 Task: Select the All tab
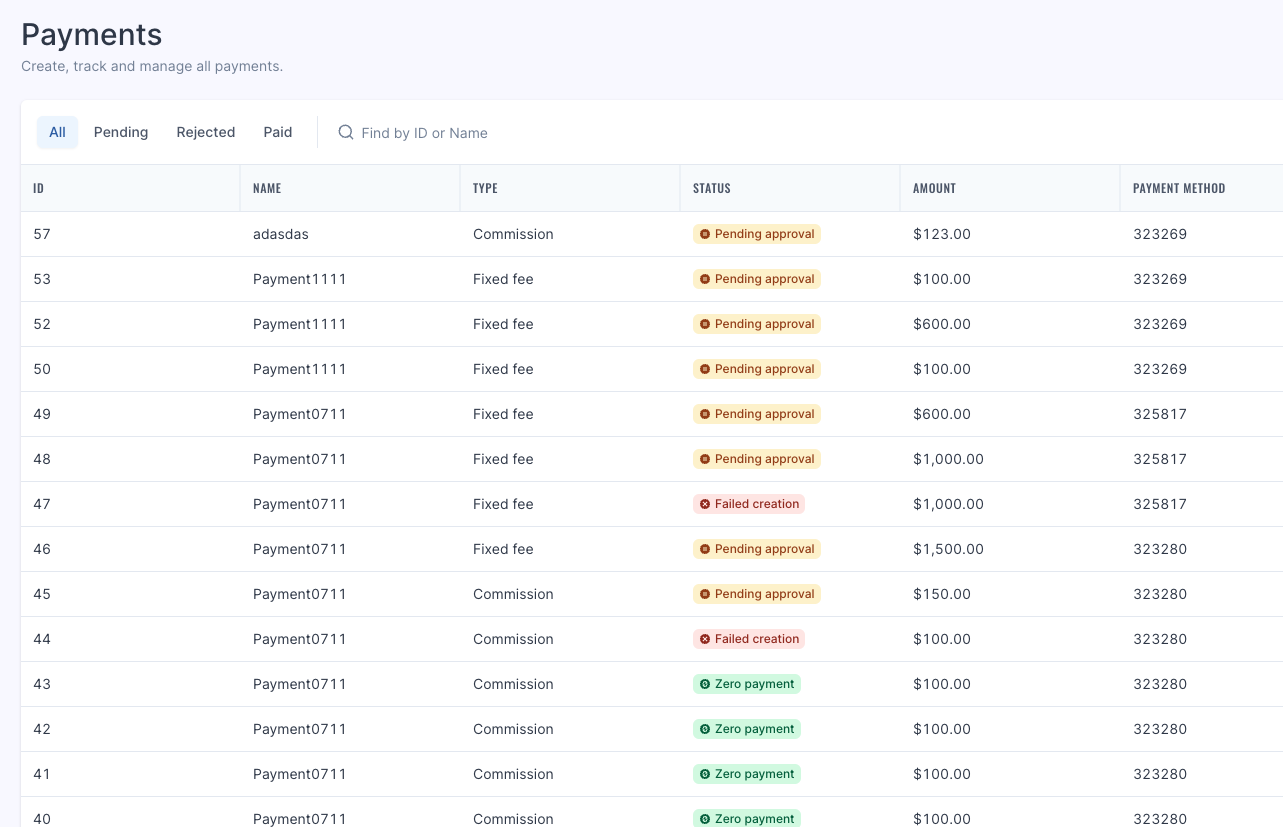coord(57,132)
